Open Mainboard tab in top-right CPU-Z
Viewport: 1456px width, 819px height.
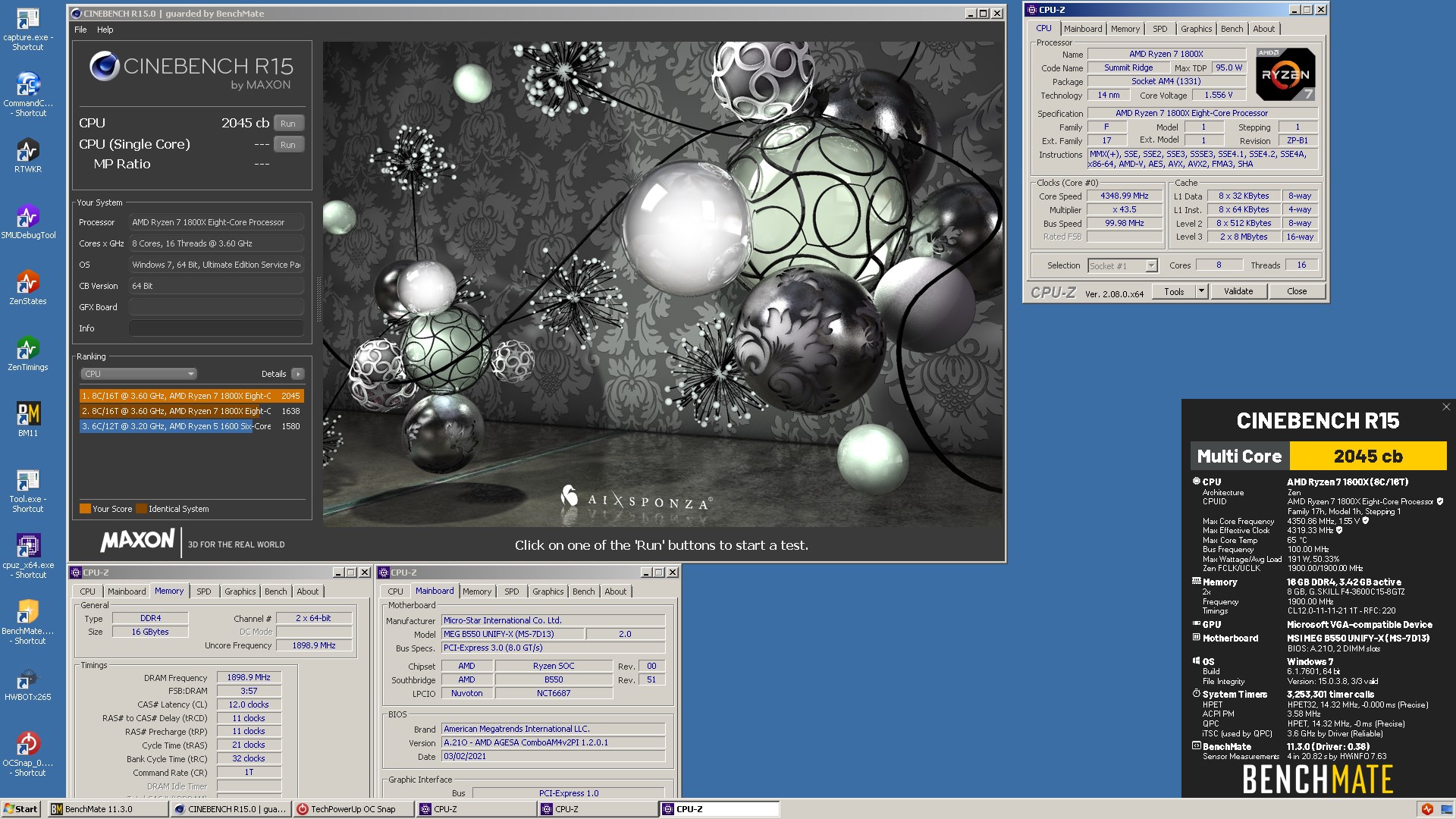(1083, 29)
